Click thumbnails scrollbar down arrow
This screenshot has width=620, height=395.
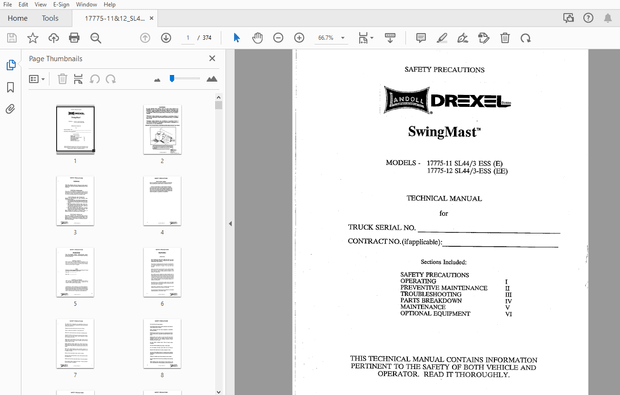tap(219, 391)
